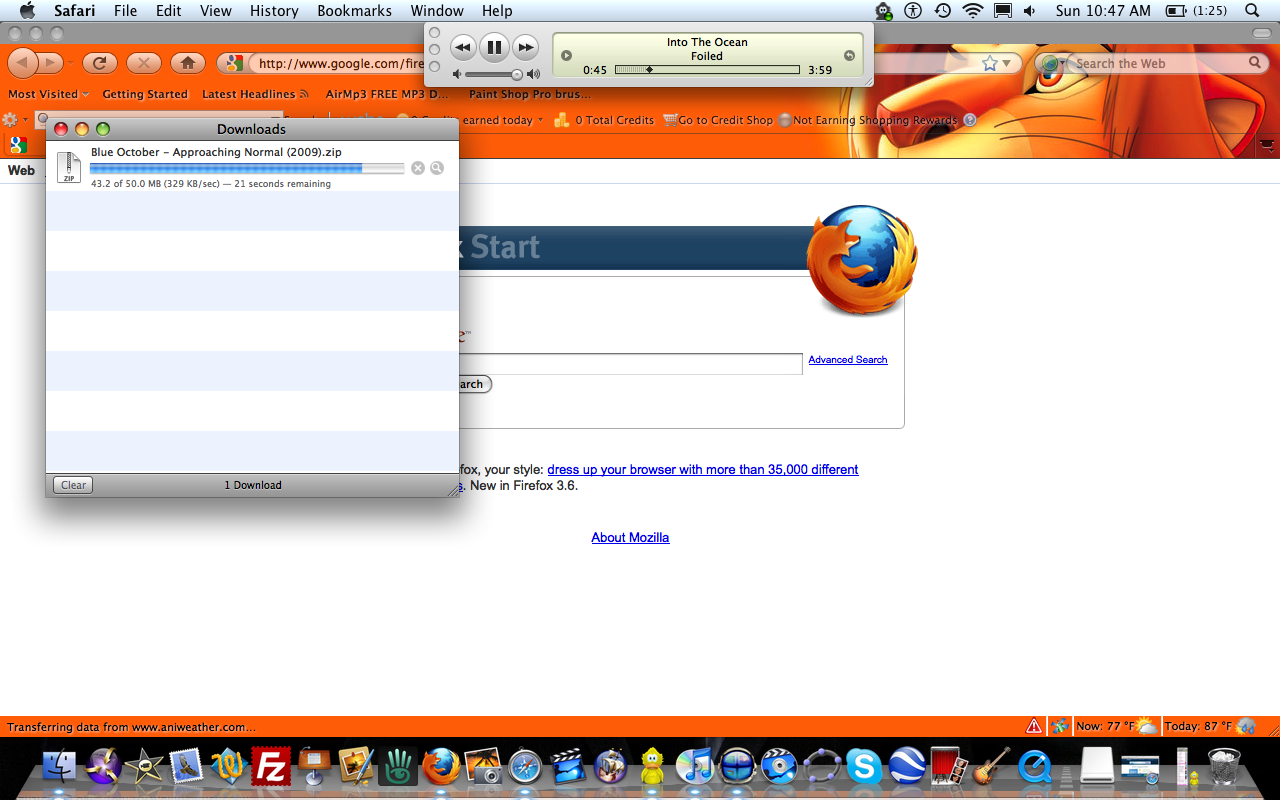Go to previous track in mini player
Viewport: 1280px width, 800px height.
(462, 47)
